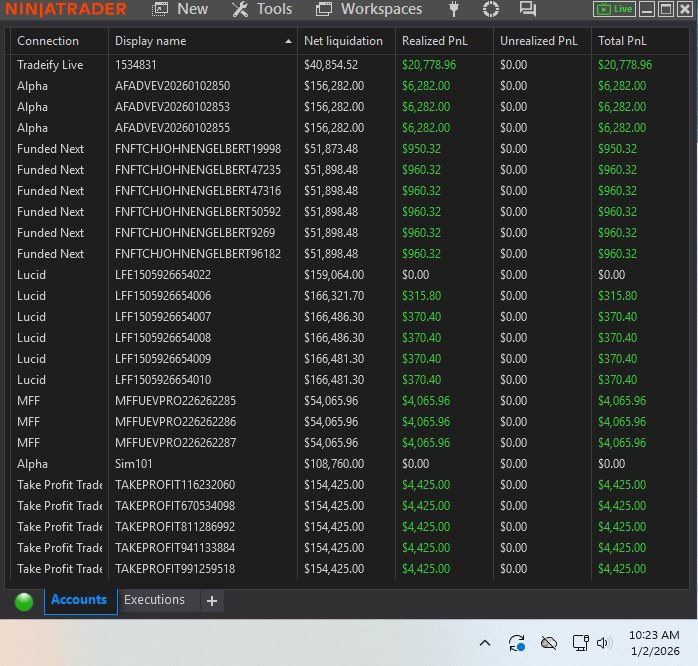Click the Tools wrench icon
This screenshot has height=666, width=698.
click(240, 9)
